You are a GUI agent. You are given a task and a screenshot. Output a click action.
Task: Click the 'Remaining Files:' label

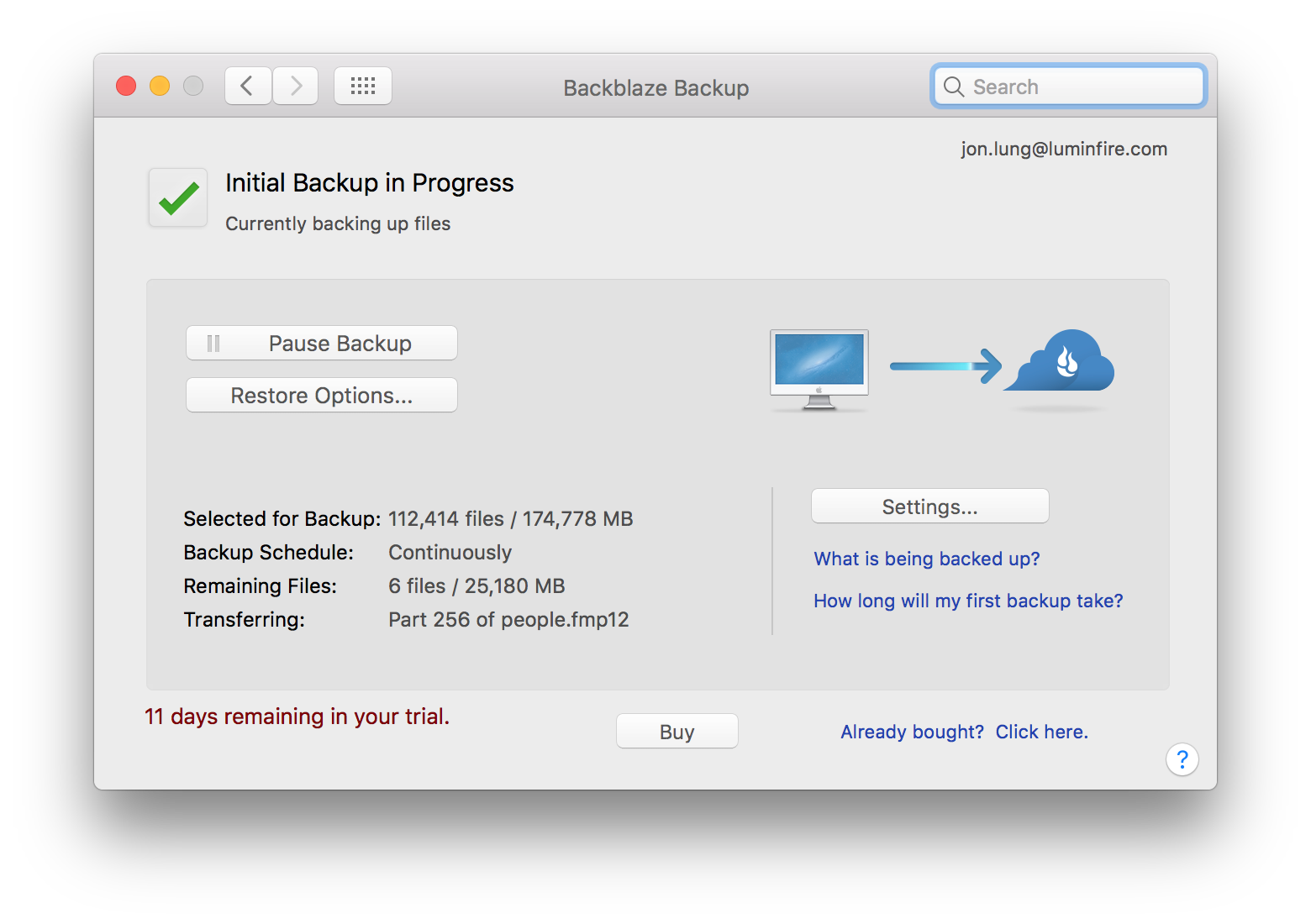pyautogui.click(x=261, y=586)
